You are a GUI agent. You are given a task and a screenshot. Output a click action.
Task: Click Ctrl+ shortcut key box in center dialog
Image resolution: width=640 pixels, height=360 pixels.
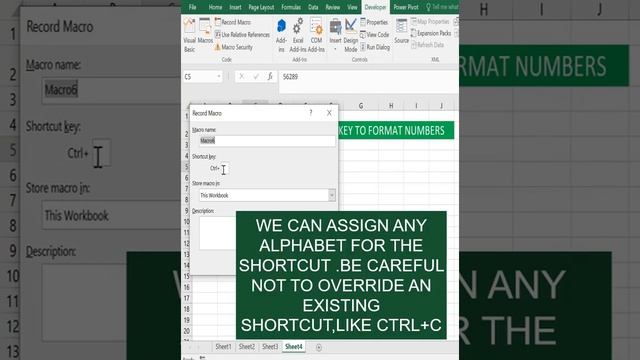(224, 168)
